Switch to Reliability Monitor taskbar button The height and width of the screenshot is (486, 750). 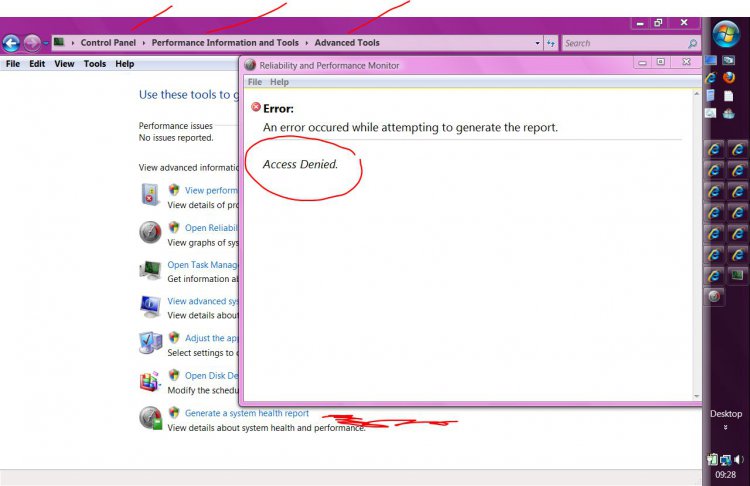pos(714,297)
